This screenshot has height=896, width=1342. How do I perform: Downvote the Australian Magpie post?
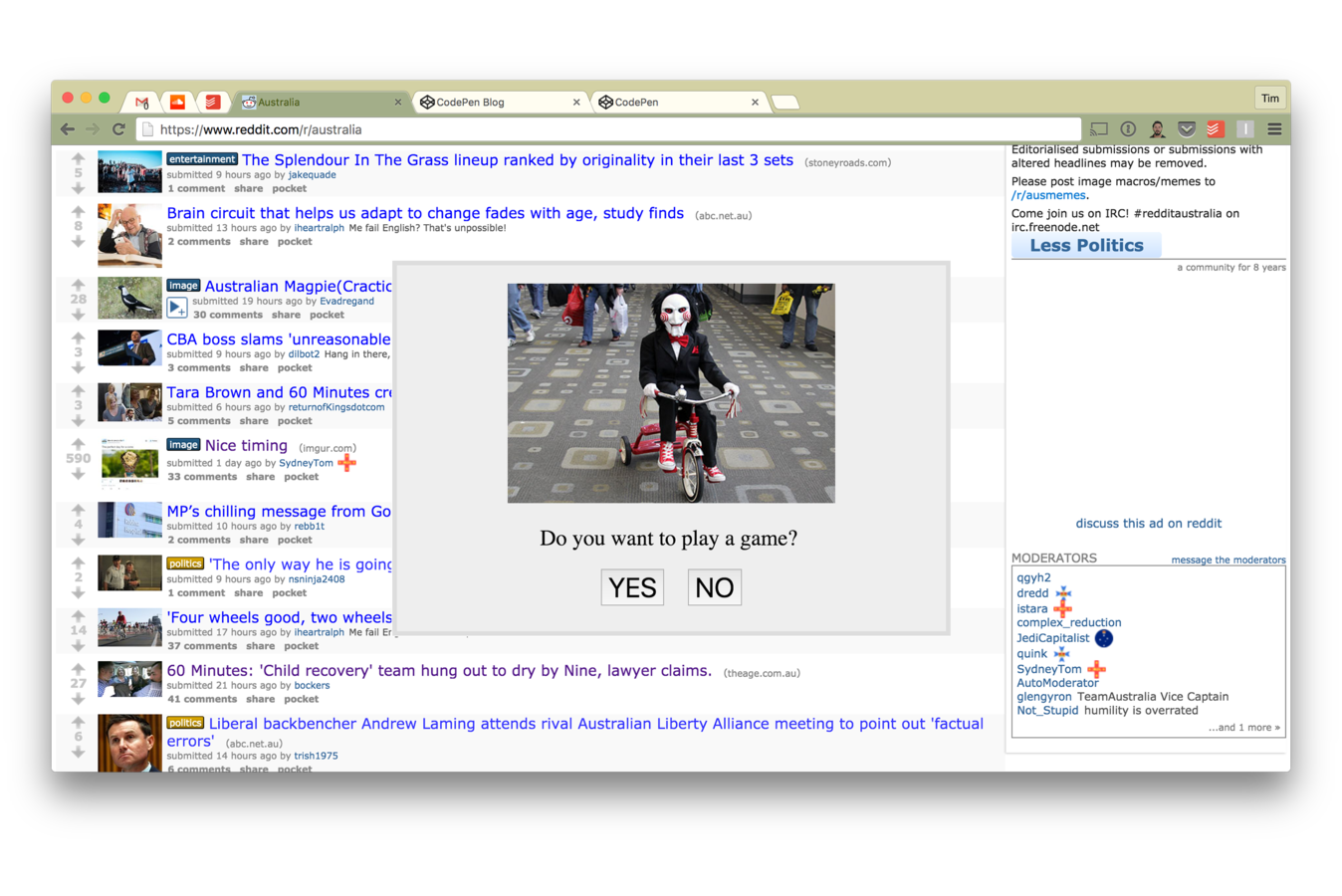[x=78, y=314]
